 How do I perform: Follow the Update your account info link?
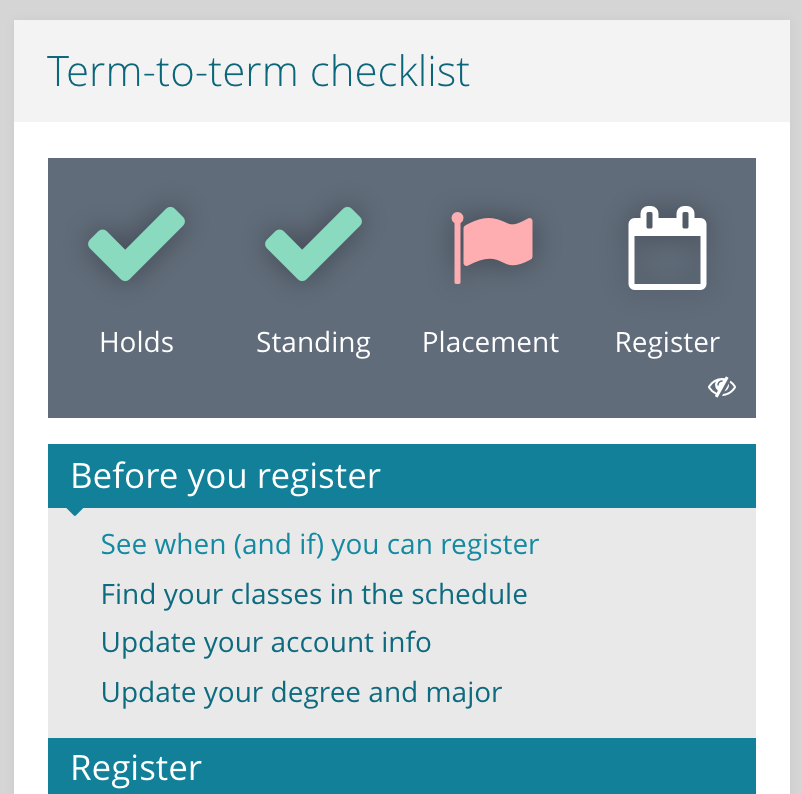(x=266, y=642)
